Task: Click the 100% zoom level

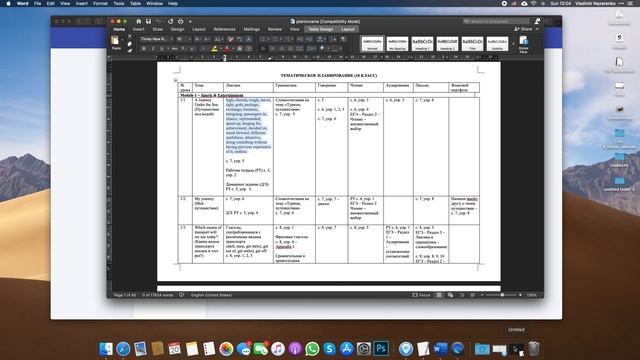Action: 531,295
